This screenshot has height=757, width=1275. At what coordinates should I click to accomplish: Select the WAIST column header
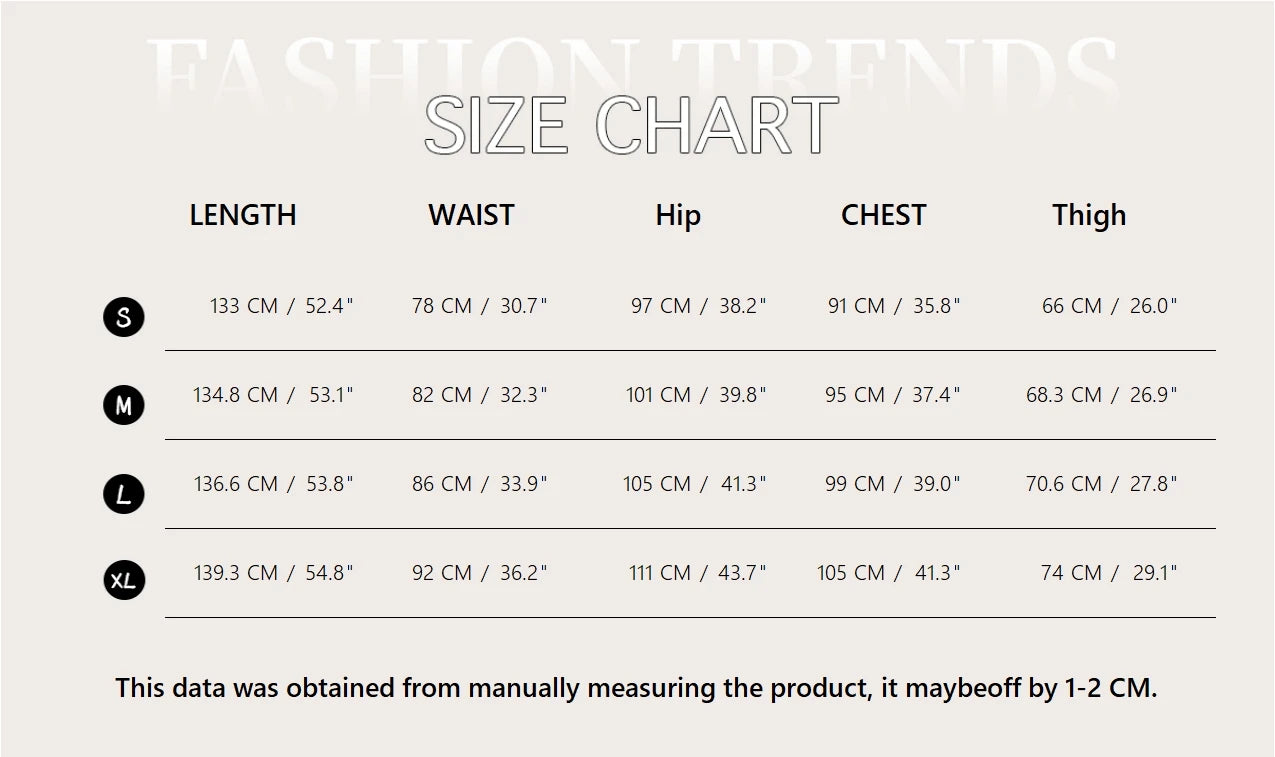coord(471,215)
